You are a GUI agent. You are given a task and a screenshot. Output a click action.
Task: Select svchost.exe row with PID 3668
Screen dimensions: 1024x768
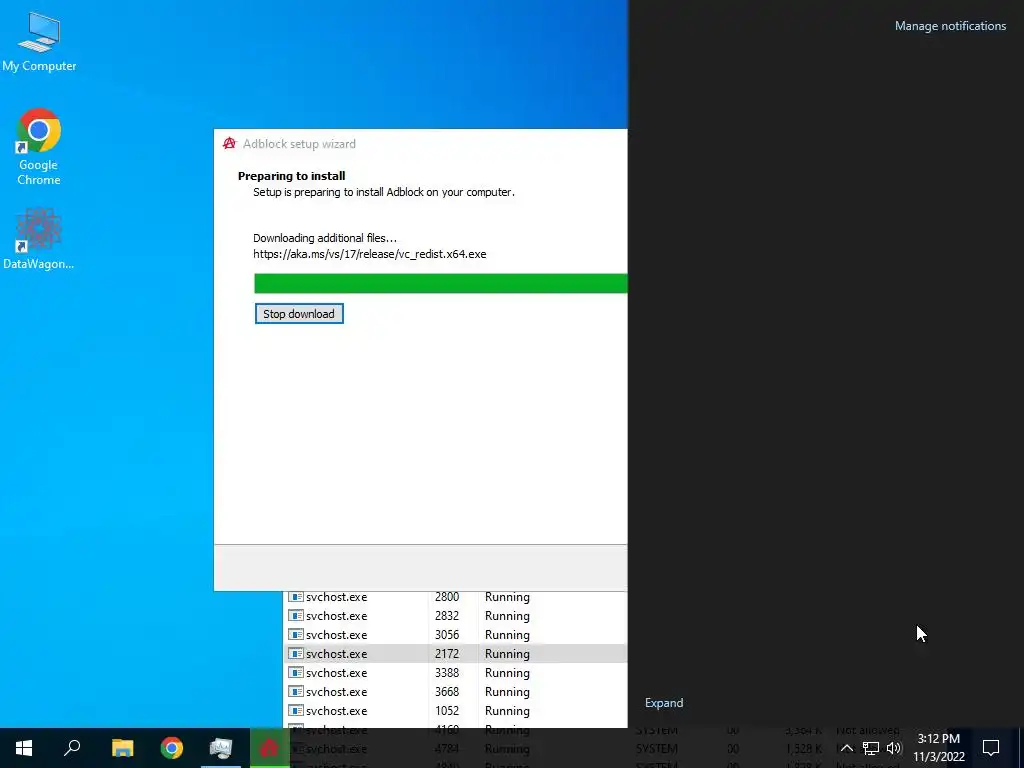(455, 692)
